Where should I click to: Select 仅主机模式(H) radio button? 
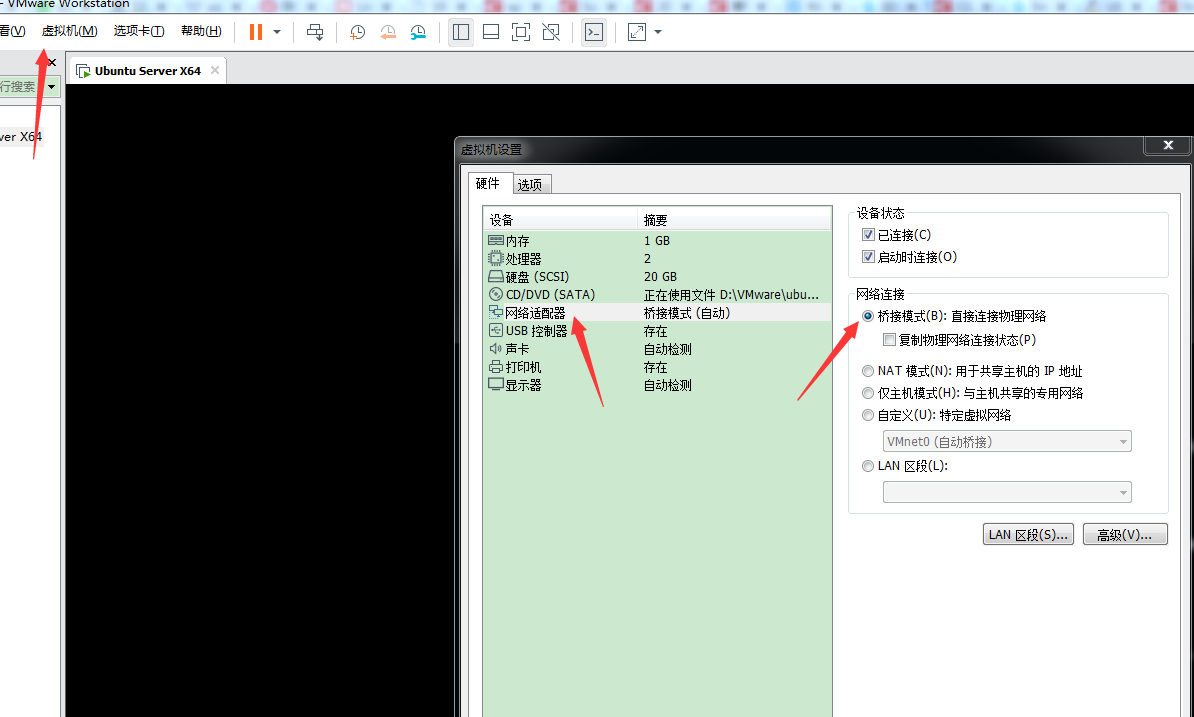click(x=867, y=393)
